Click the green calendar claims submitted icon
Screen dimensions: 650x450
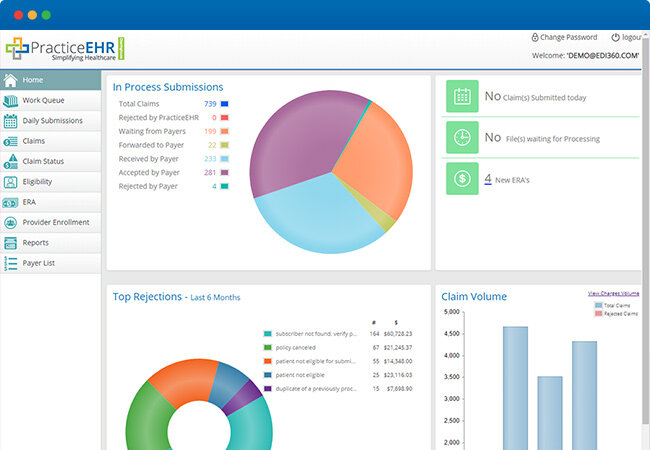[462, 97]
